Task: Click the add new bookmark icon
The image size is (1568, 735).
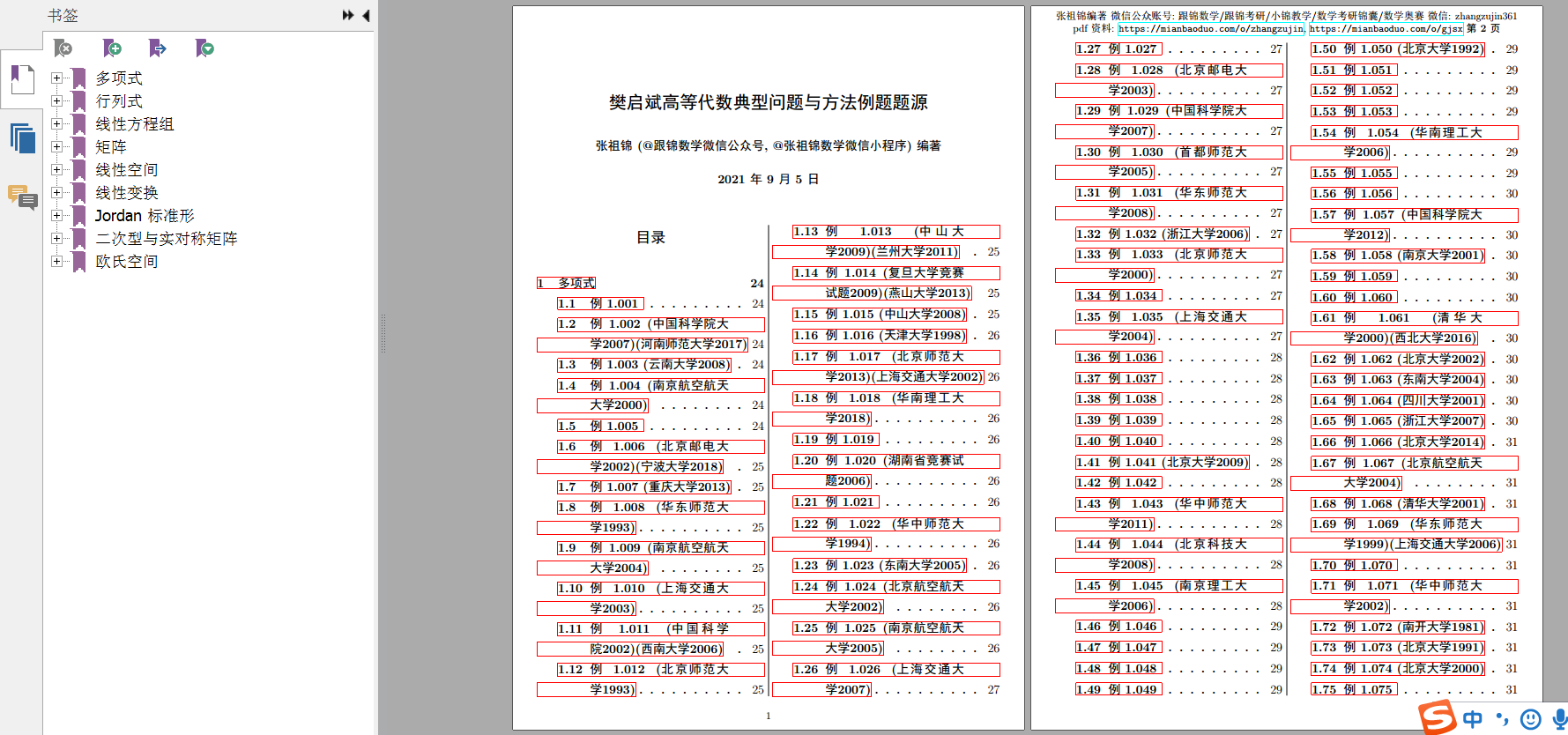Action: tap(112, 48)
